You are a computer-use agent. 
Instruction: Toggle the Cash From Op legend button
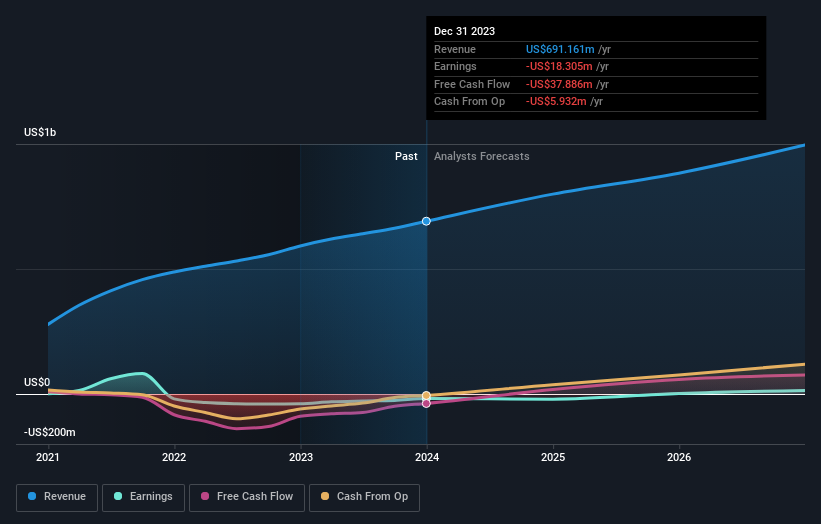[x=364, y=497]
